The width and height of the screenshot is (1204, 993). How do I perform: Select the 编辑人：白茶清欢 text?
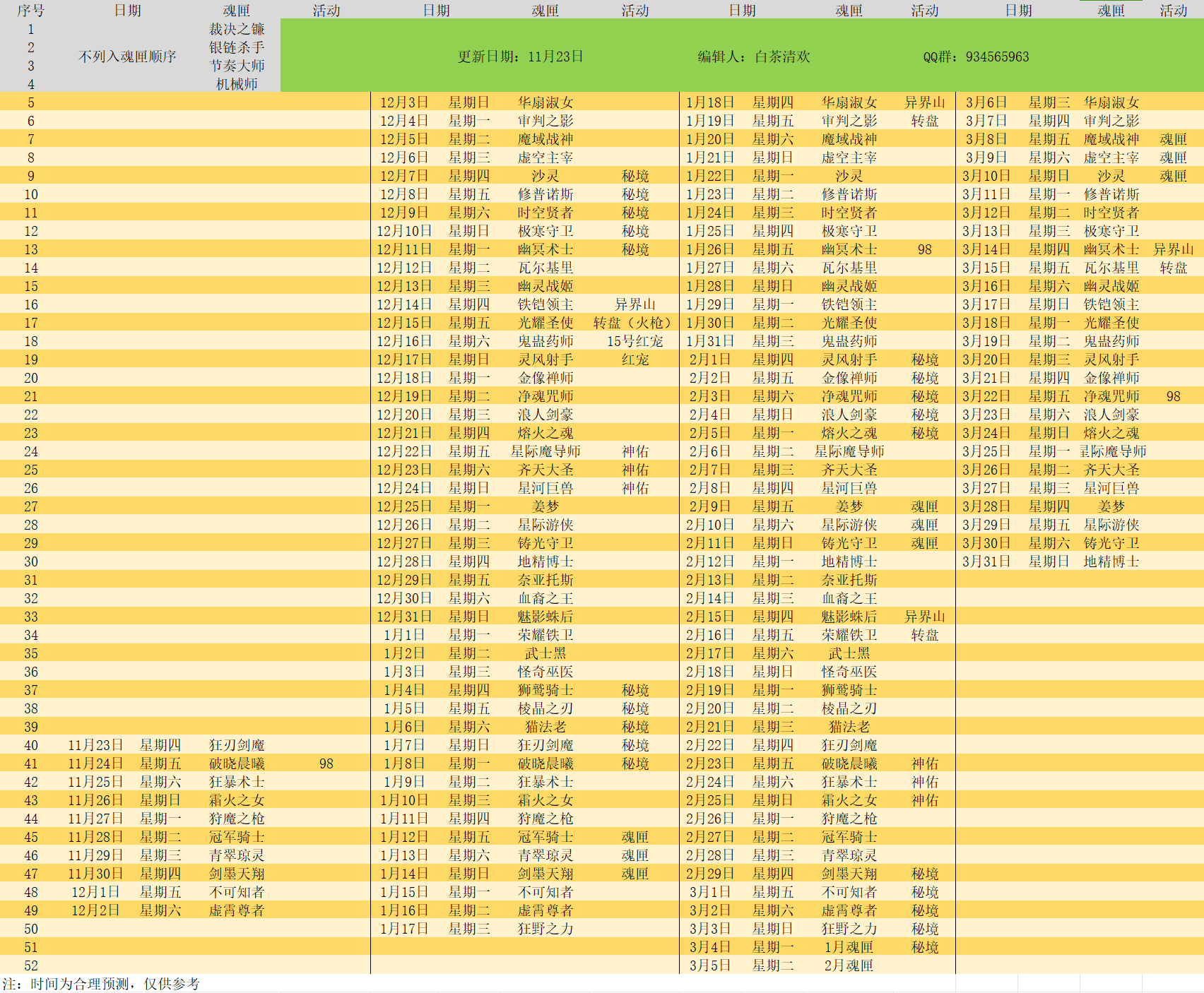pos(754,57)
